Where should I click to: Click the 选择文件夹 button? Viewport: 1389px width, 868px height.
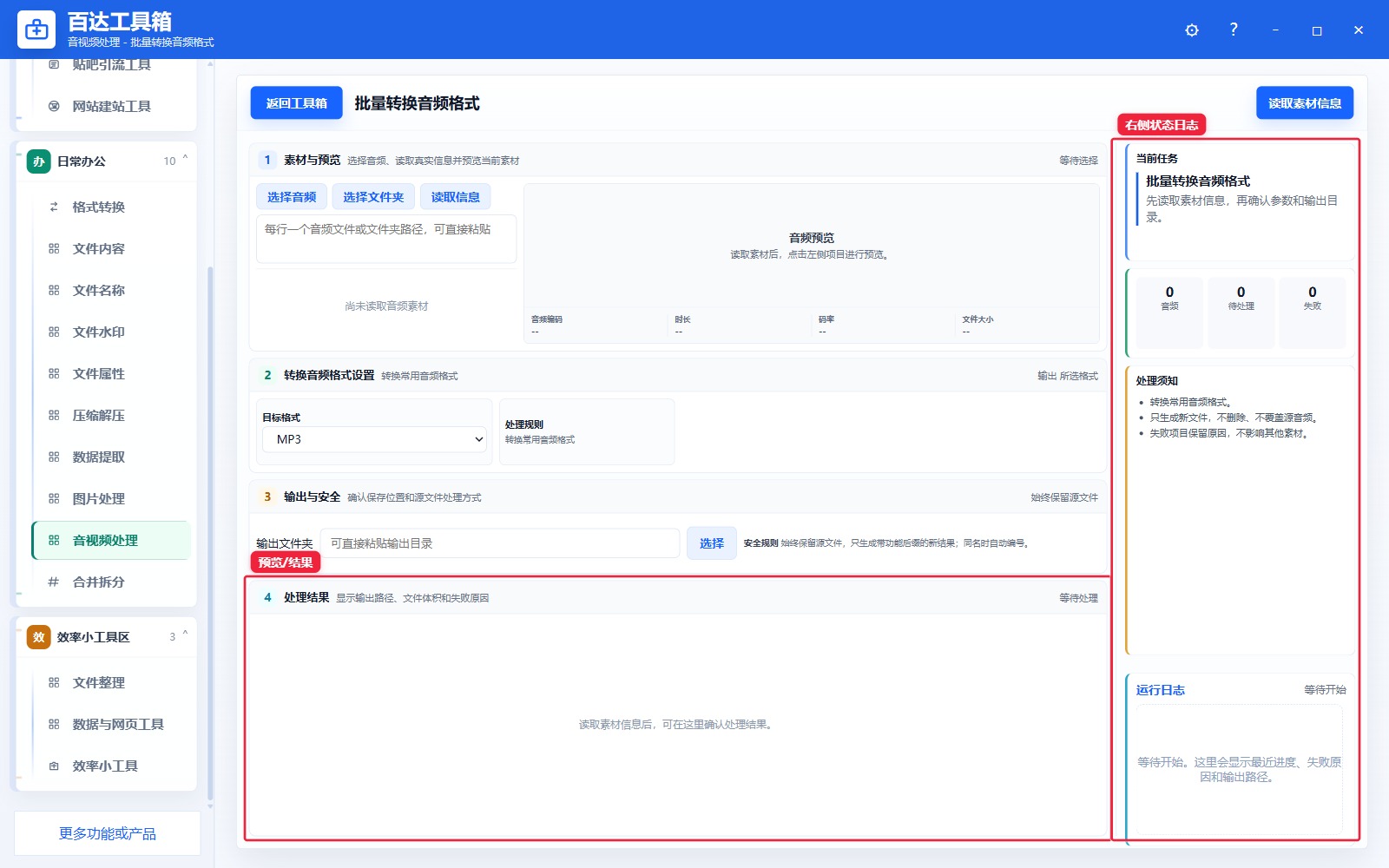[373, 197]
